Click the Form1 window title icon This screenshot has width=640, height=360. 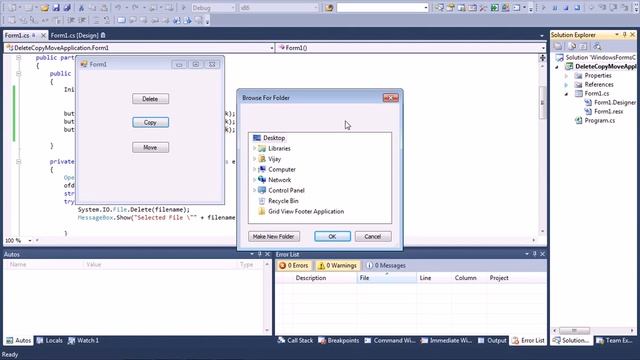point(84,64)
